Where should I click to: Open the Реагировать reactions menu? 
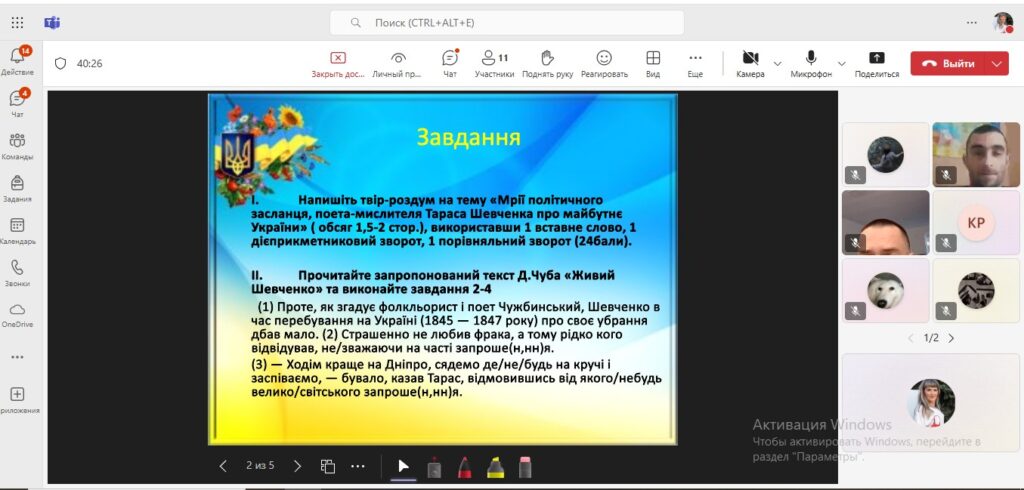[604, 62]
